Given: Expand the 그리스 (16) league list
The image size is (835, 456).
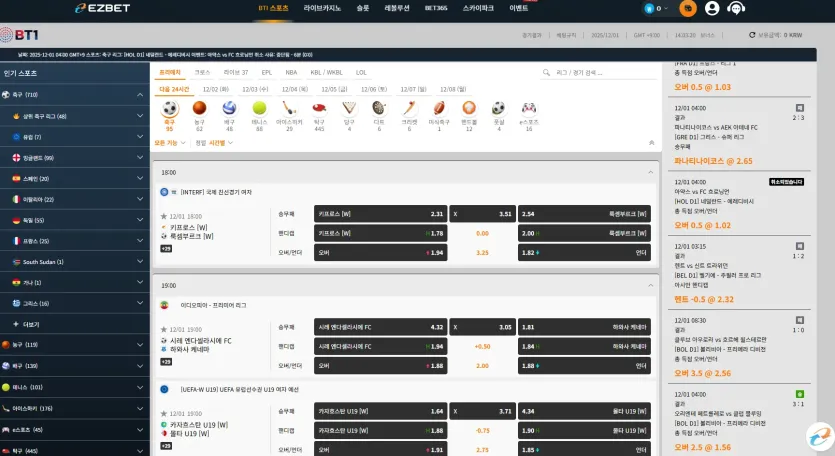Looking at the screenshot, I should click(x=140, y=303).
